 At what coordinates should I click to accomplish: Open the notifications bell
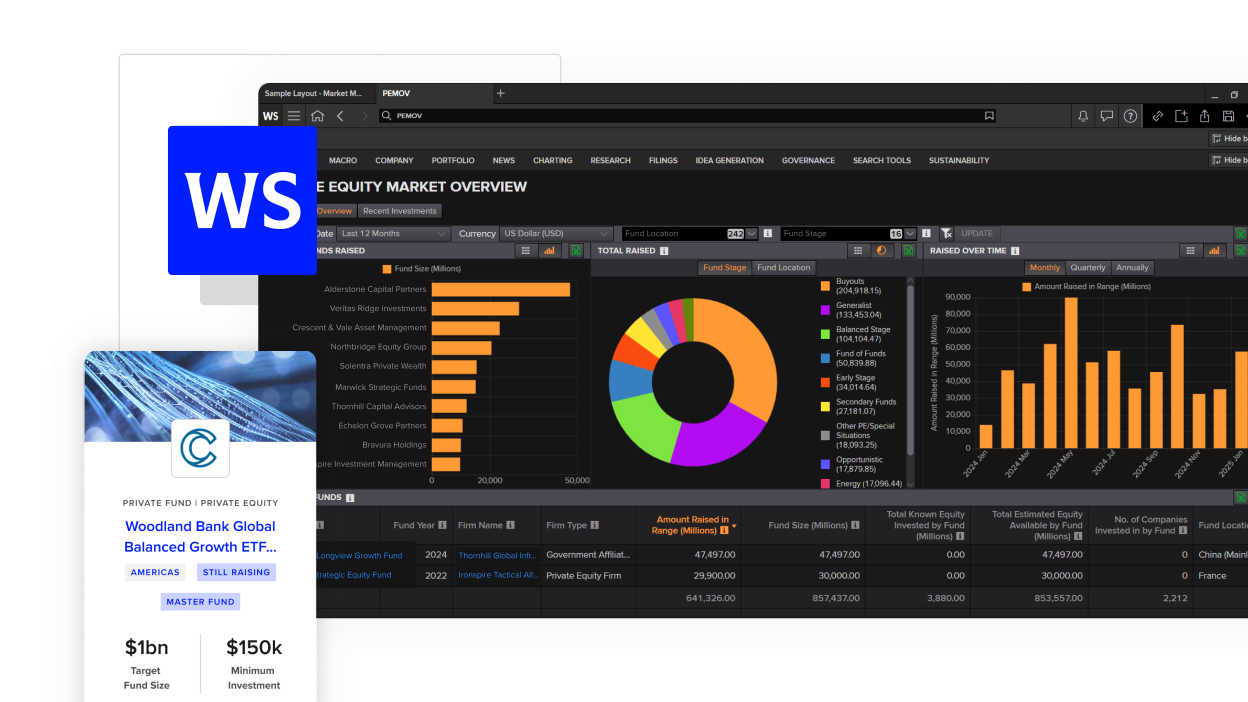point(1083,116)
